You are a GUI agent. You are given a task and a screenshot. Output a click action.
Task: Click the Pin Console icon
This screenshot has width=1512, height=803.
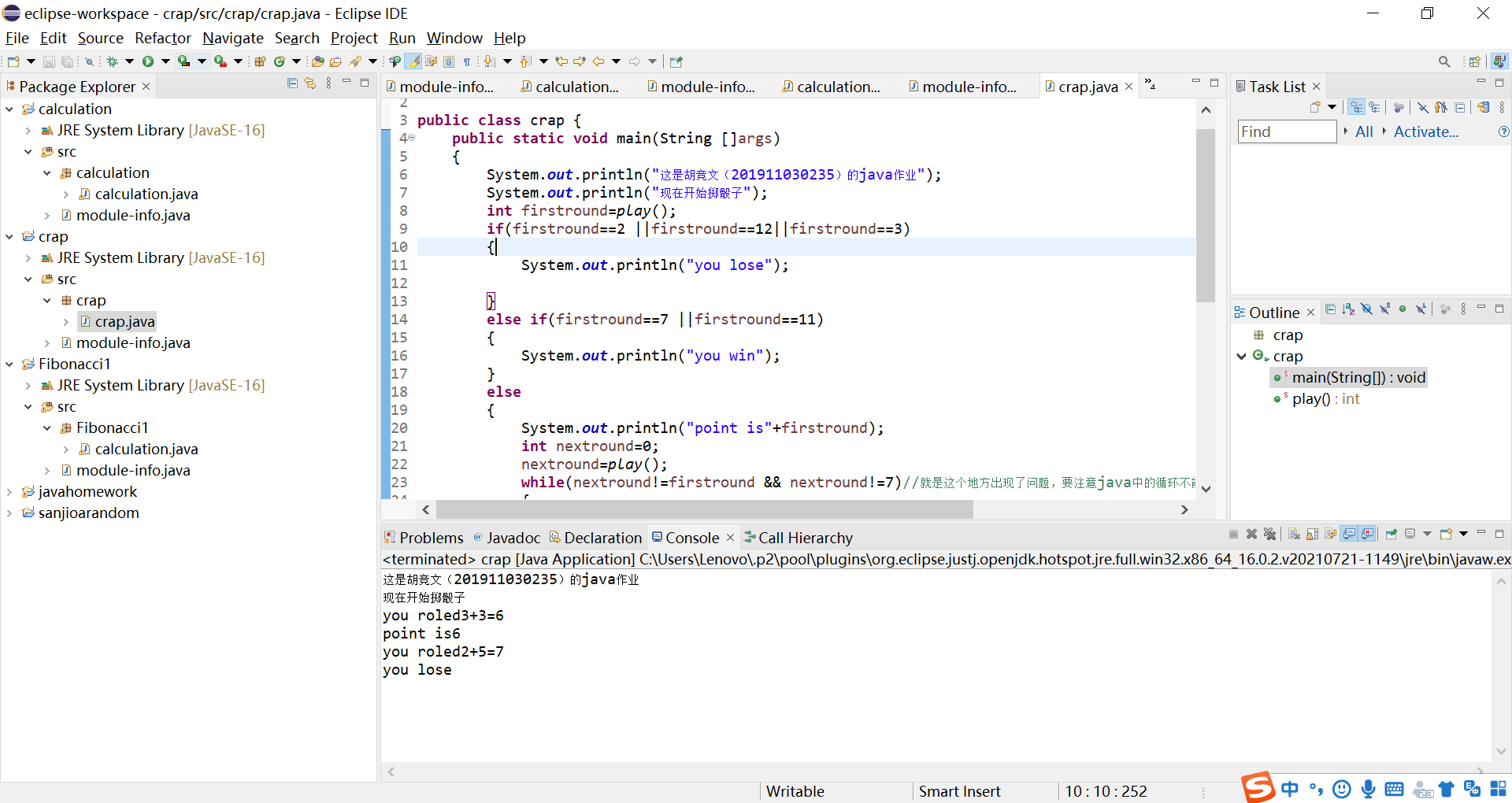point(1392,534)
